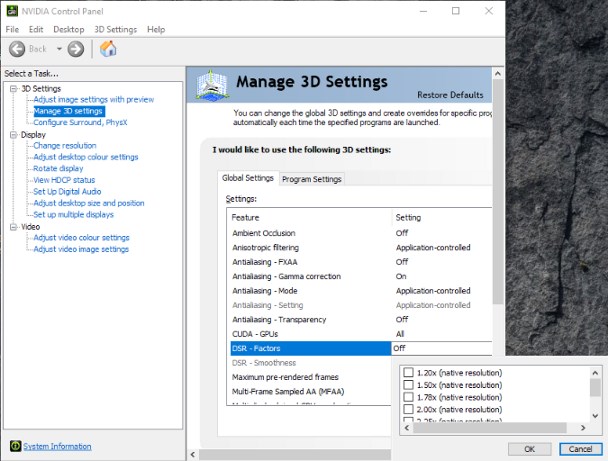Click the settings list vertical scrollbar
The width and height of the screenshot is (608, 461).
point(499,260)
